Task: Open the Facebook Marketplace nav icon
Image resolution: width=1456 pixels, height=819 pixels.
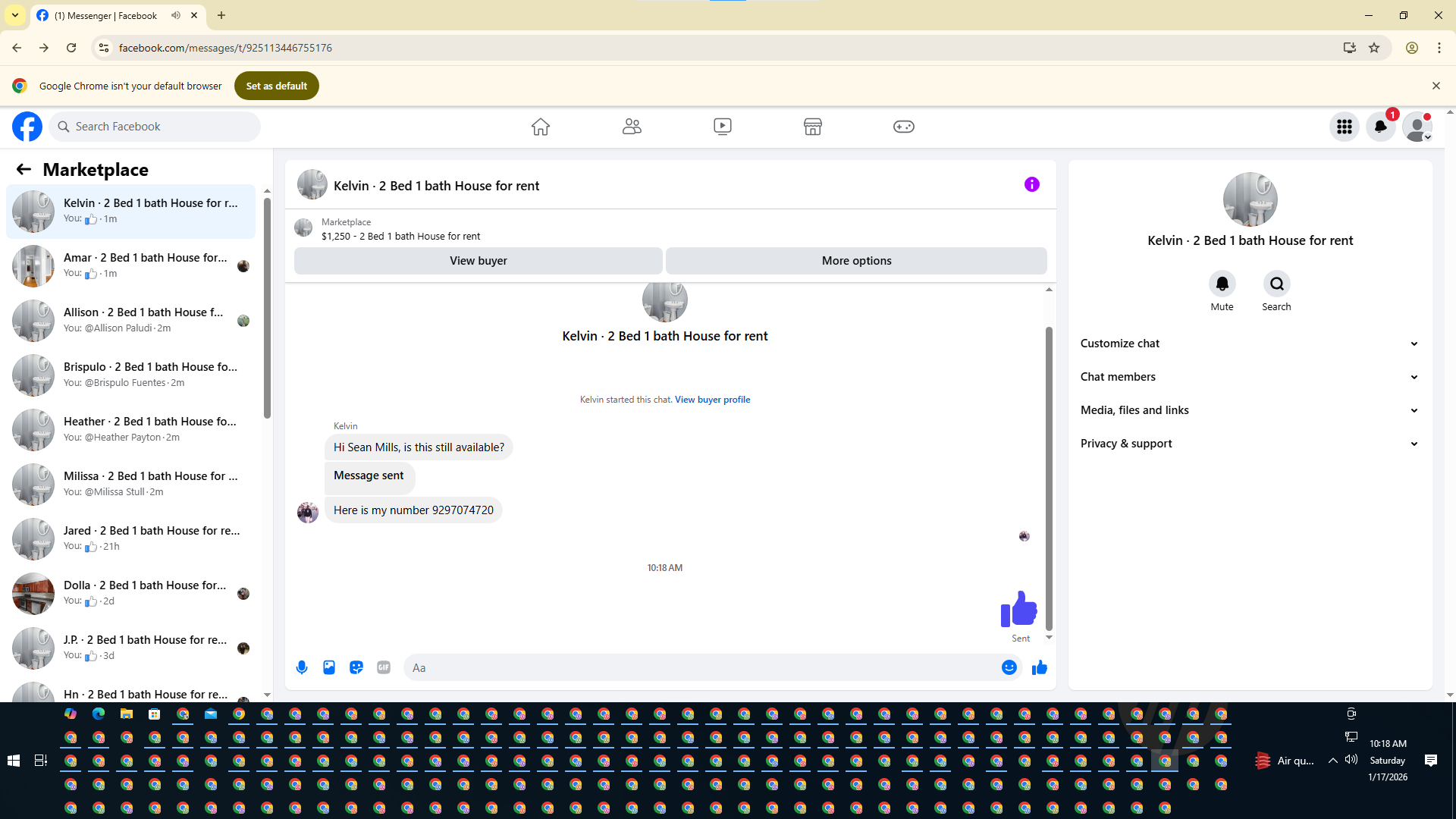Action: 812,127
